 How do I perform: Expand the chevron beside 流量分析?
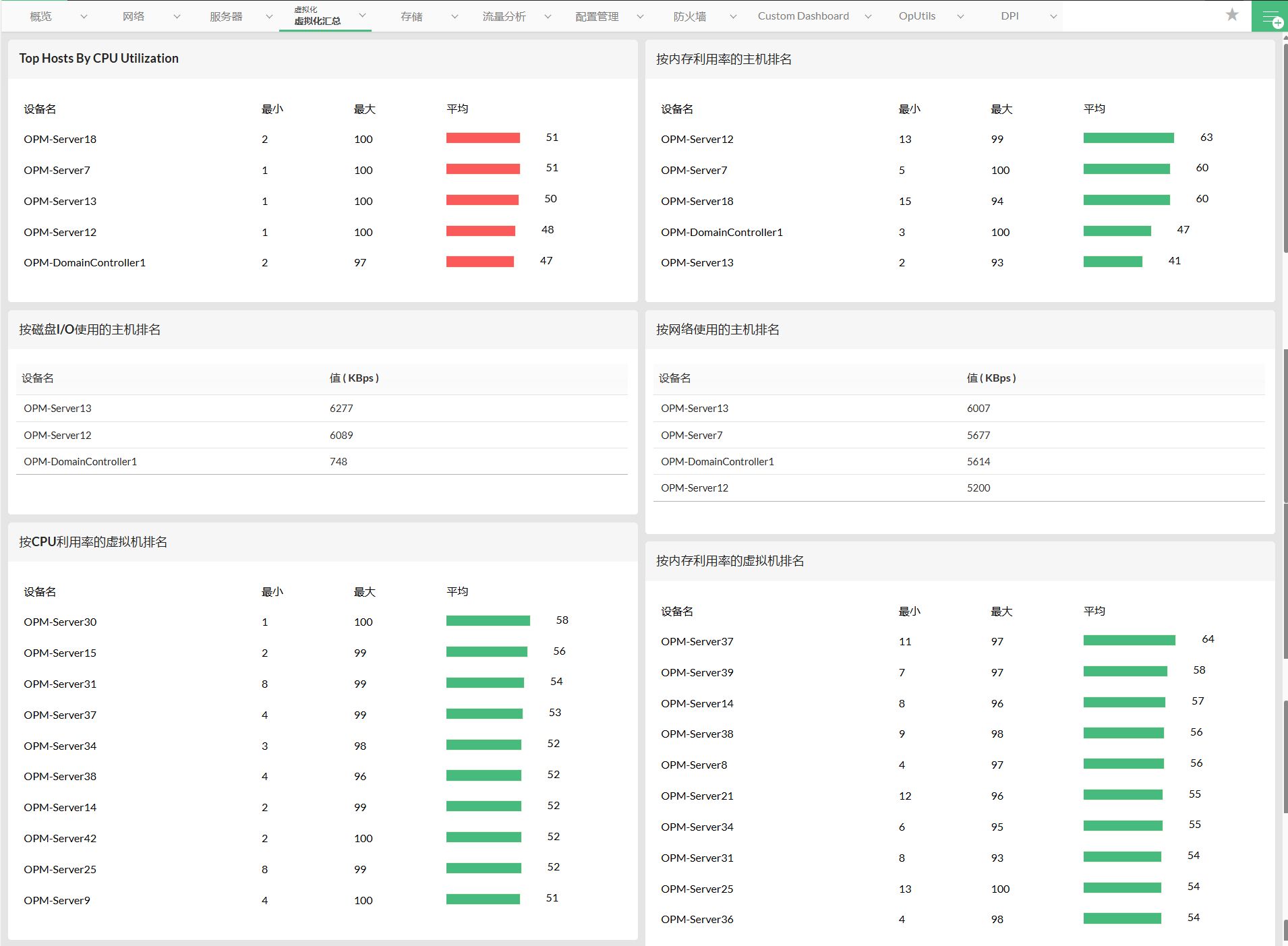[x=548, y=17]
